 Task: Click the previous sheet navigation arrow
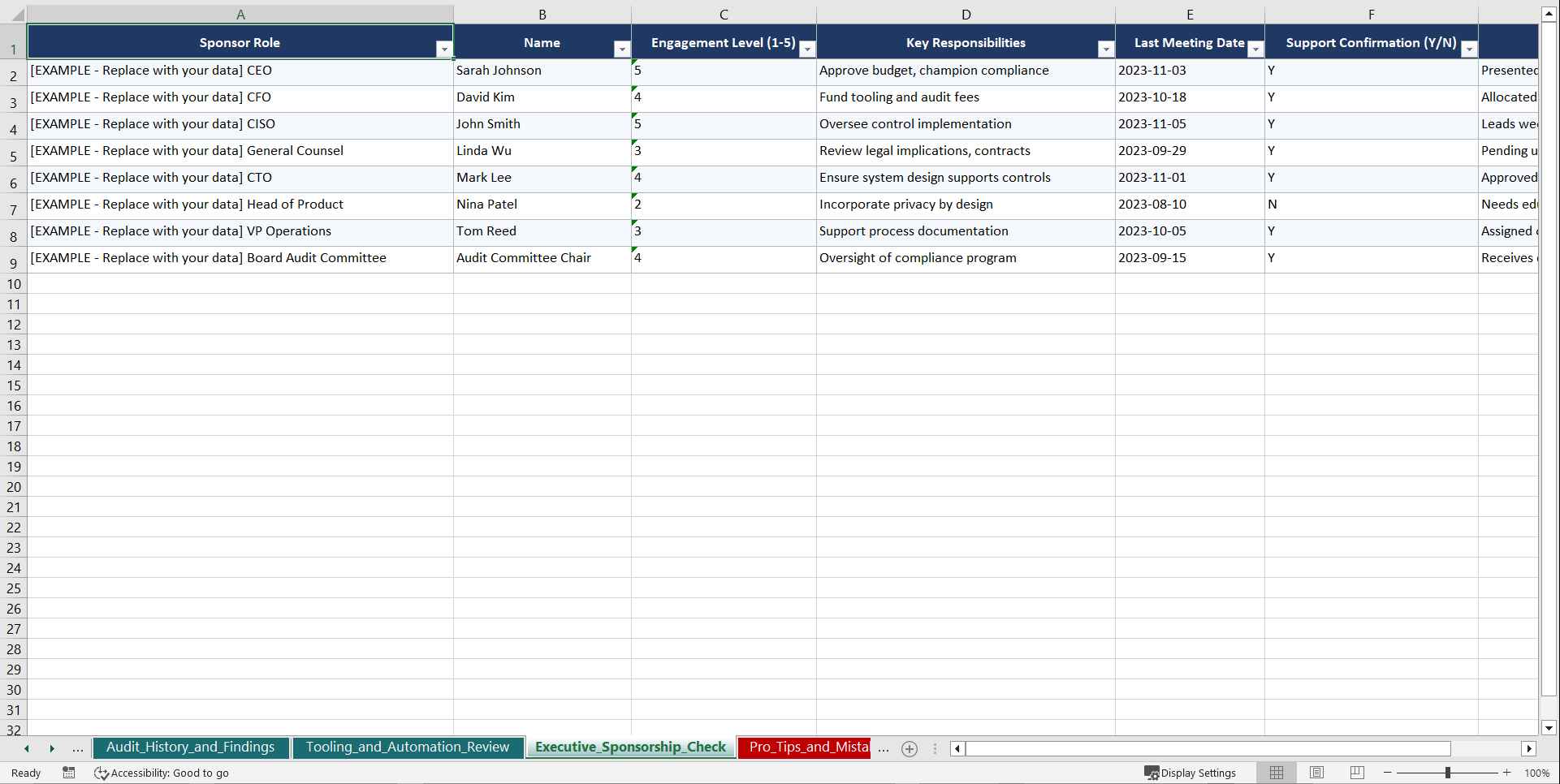pyautogui.click(x=25, y=748)
